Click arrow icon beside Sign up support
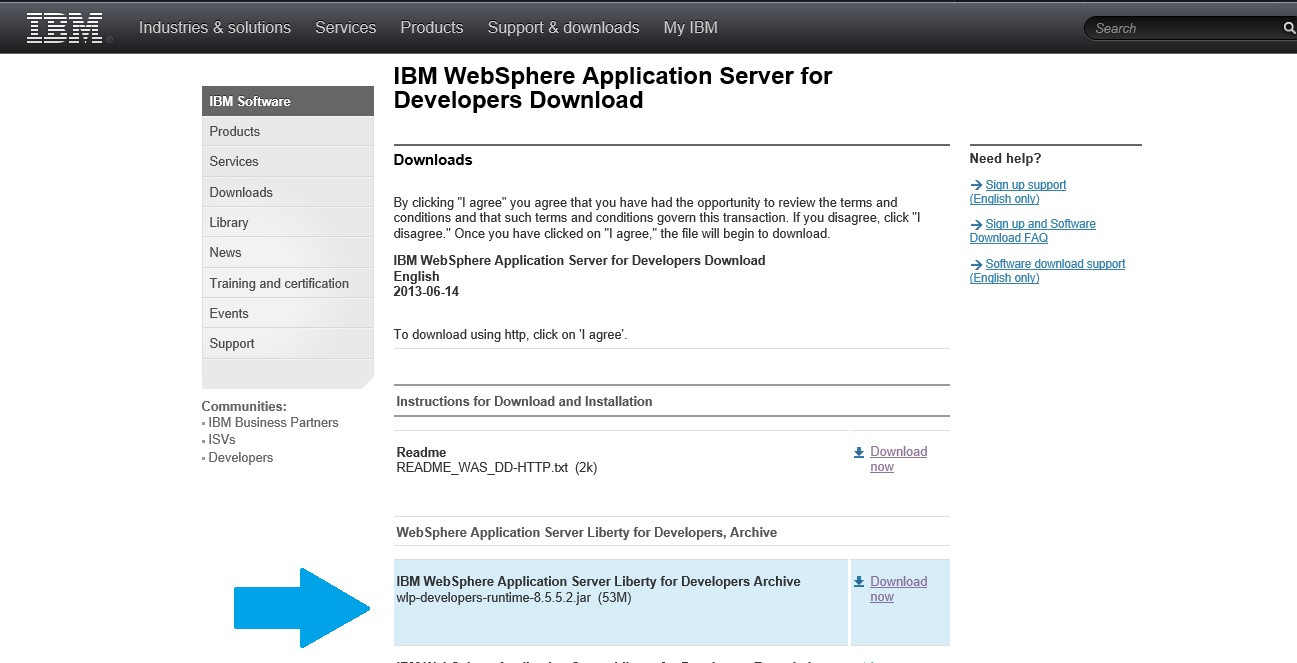The image size is (1297, 663). pos(976,185)
